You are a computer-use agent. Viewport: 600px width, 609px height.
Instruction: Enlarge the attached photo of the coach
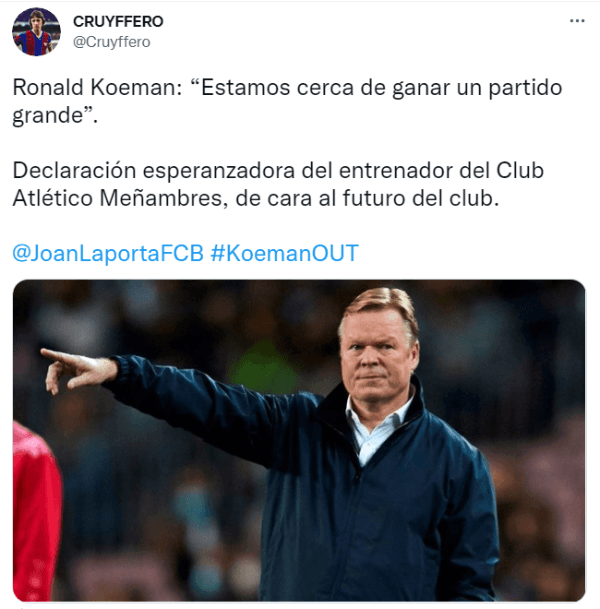coord(299,440)
